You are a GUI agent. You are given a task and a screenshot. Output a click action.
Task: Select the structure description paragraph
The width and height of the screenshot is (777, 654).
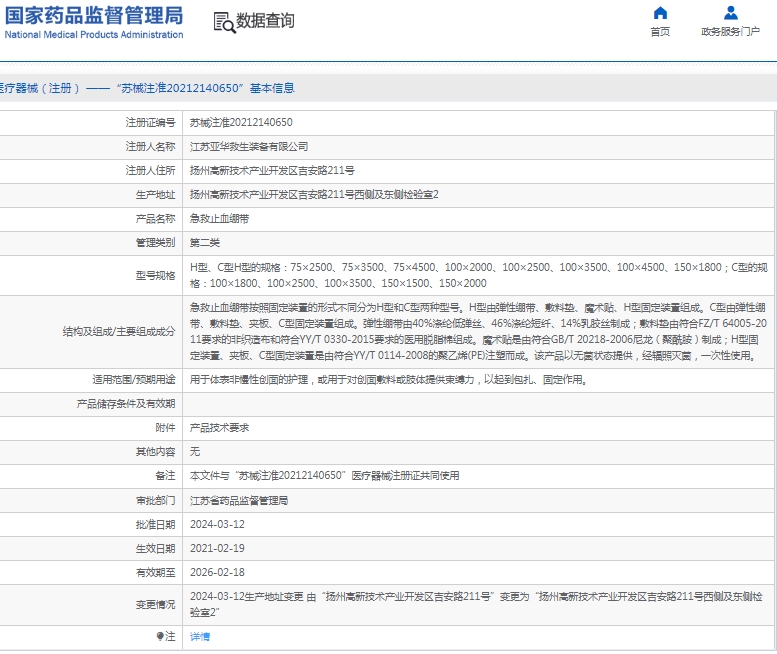[x=479, y=331]
